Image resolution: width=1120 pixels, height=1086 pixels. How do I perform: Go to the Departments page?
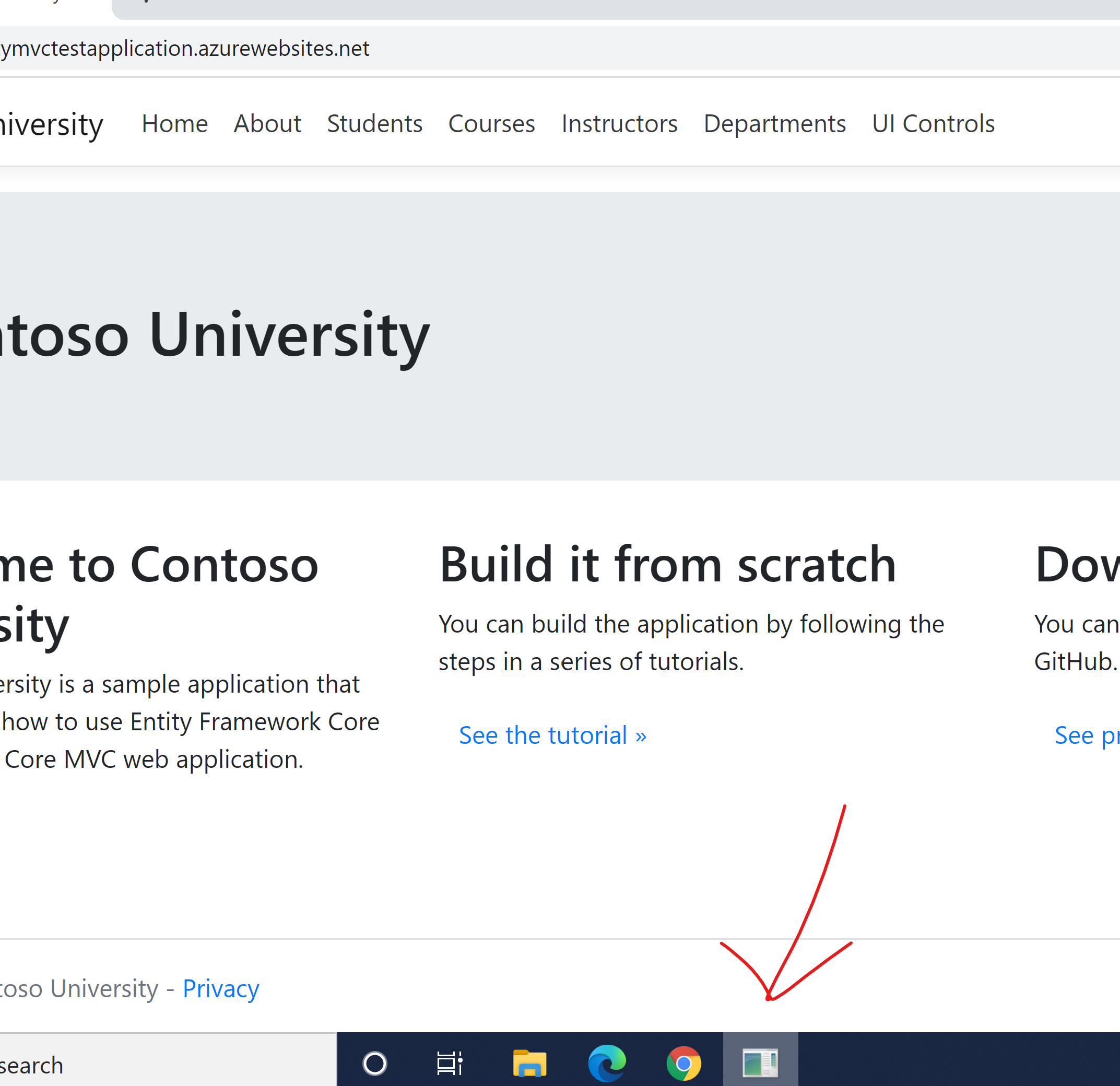click(x=774, y=123)
